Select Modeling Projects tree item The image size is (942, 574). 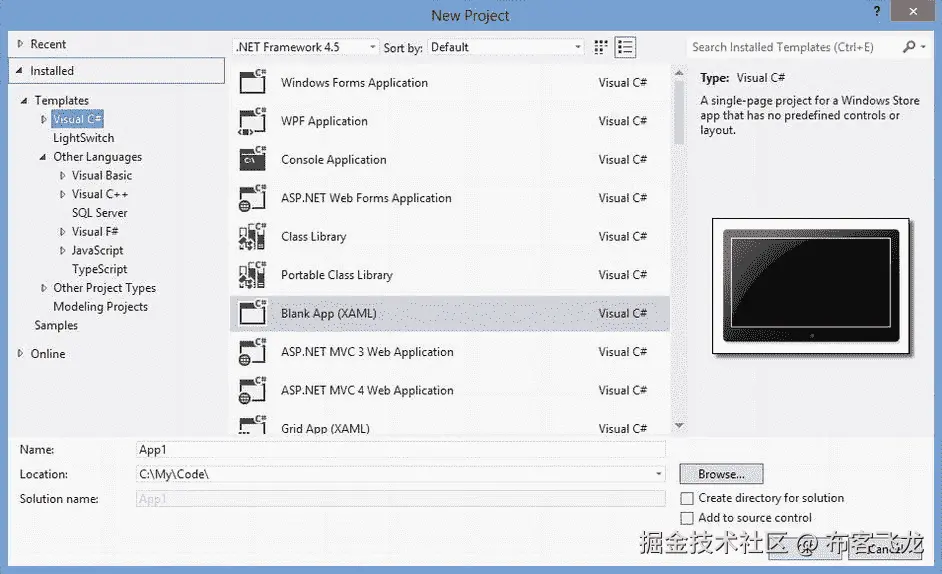tap(100, 307)
